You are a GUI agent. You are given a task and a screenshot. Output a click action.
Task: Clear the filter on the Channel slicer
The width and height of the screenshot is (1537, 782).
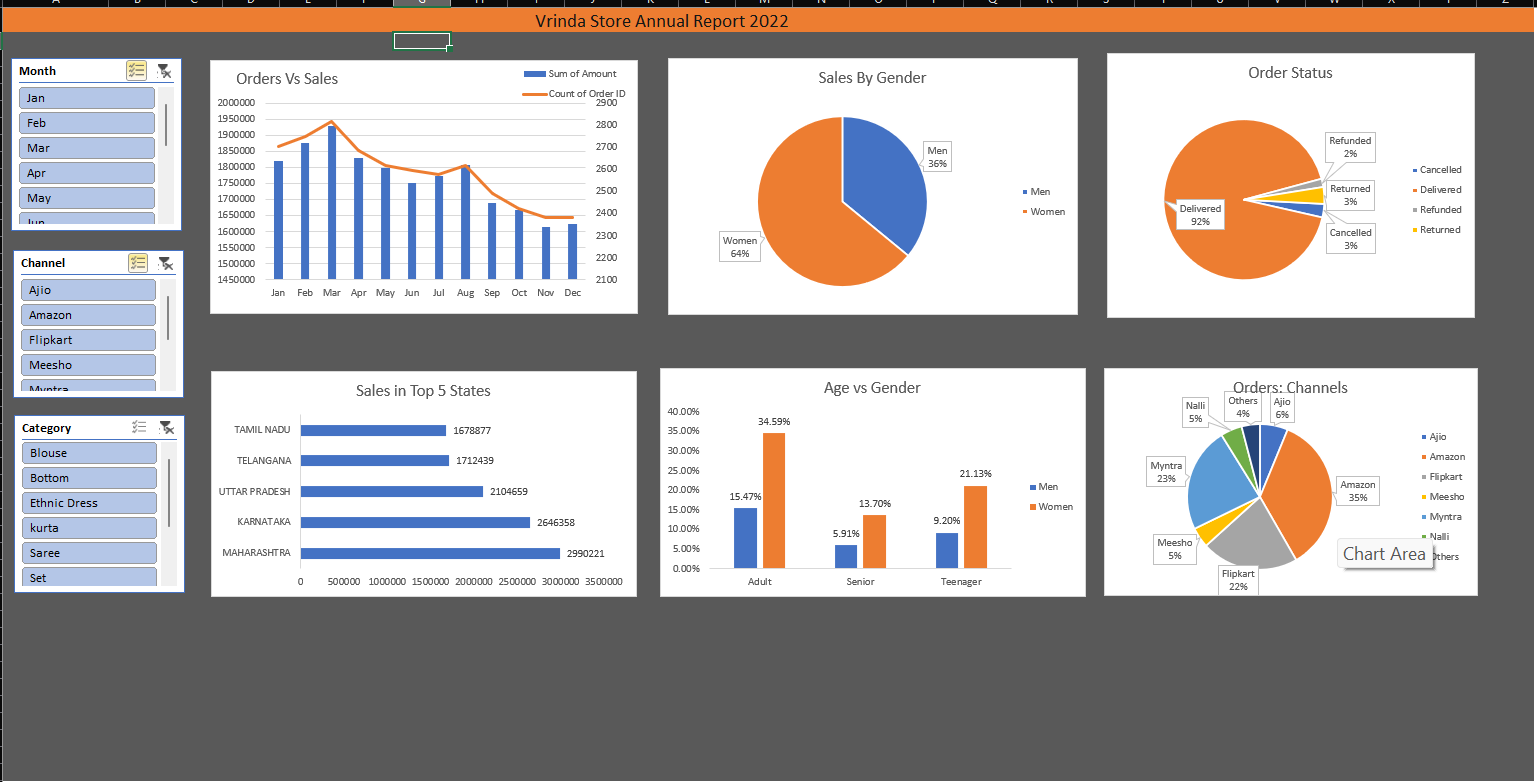164,262
